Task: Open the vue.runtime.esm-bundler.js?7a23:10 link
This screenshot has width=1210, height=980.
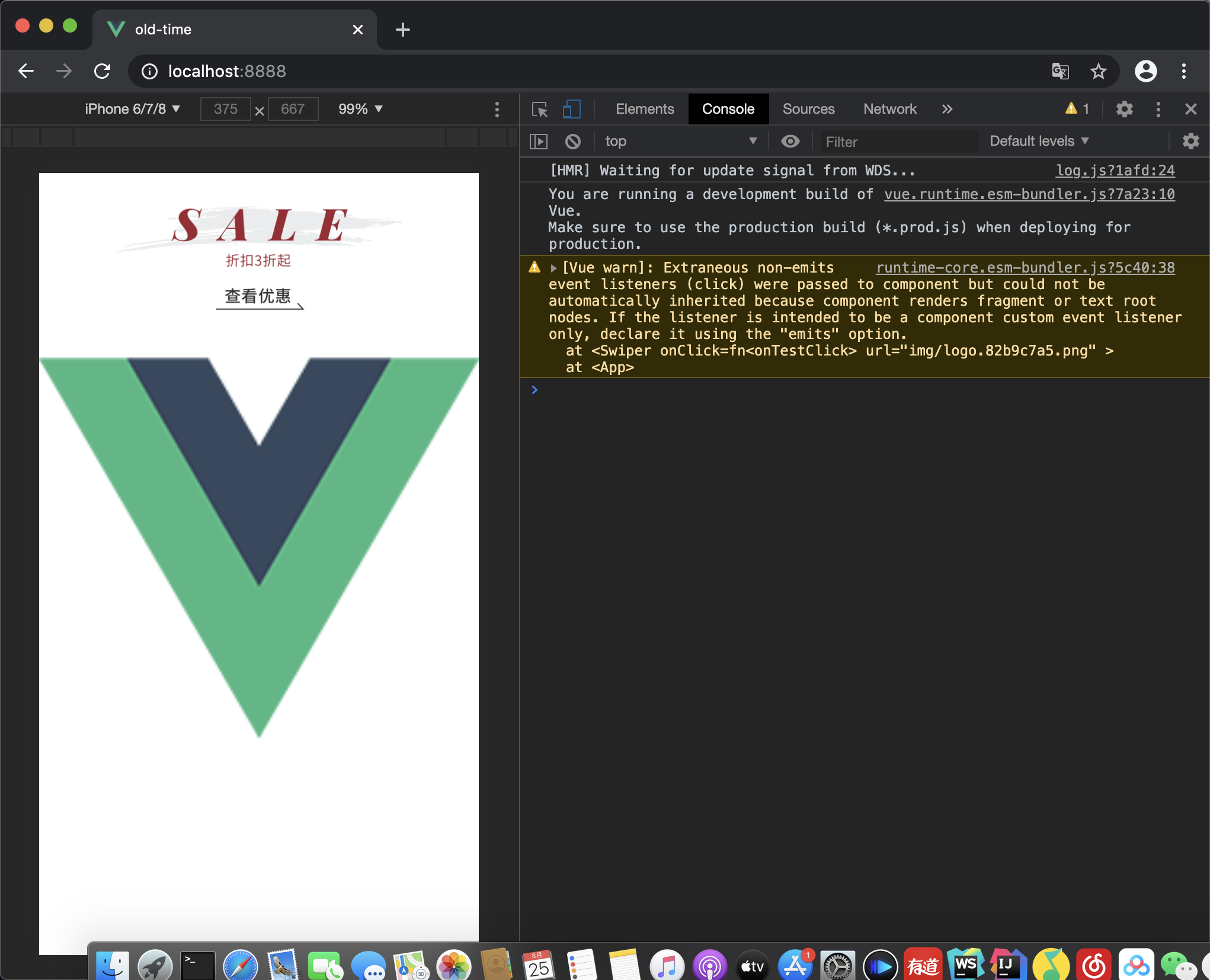Action: point(1029,194)
